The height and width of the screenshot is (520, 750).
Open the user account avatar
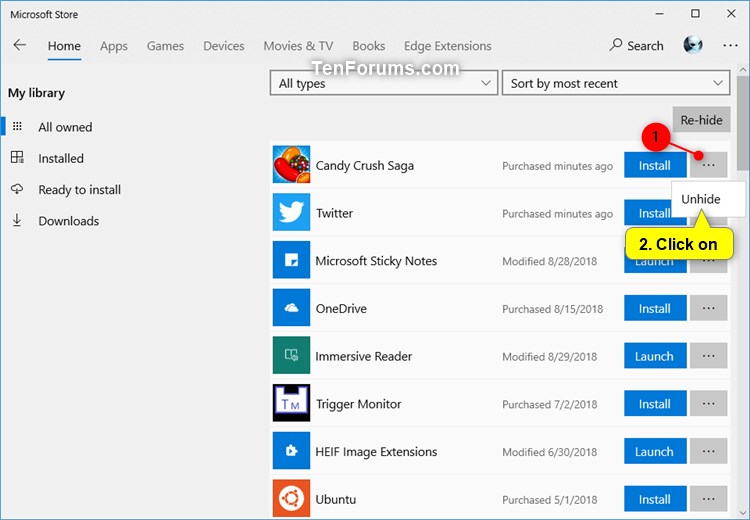(693, 45)
